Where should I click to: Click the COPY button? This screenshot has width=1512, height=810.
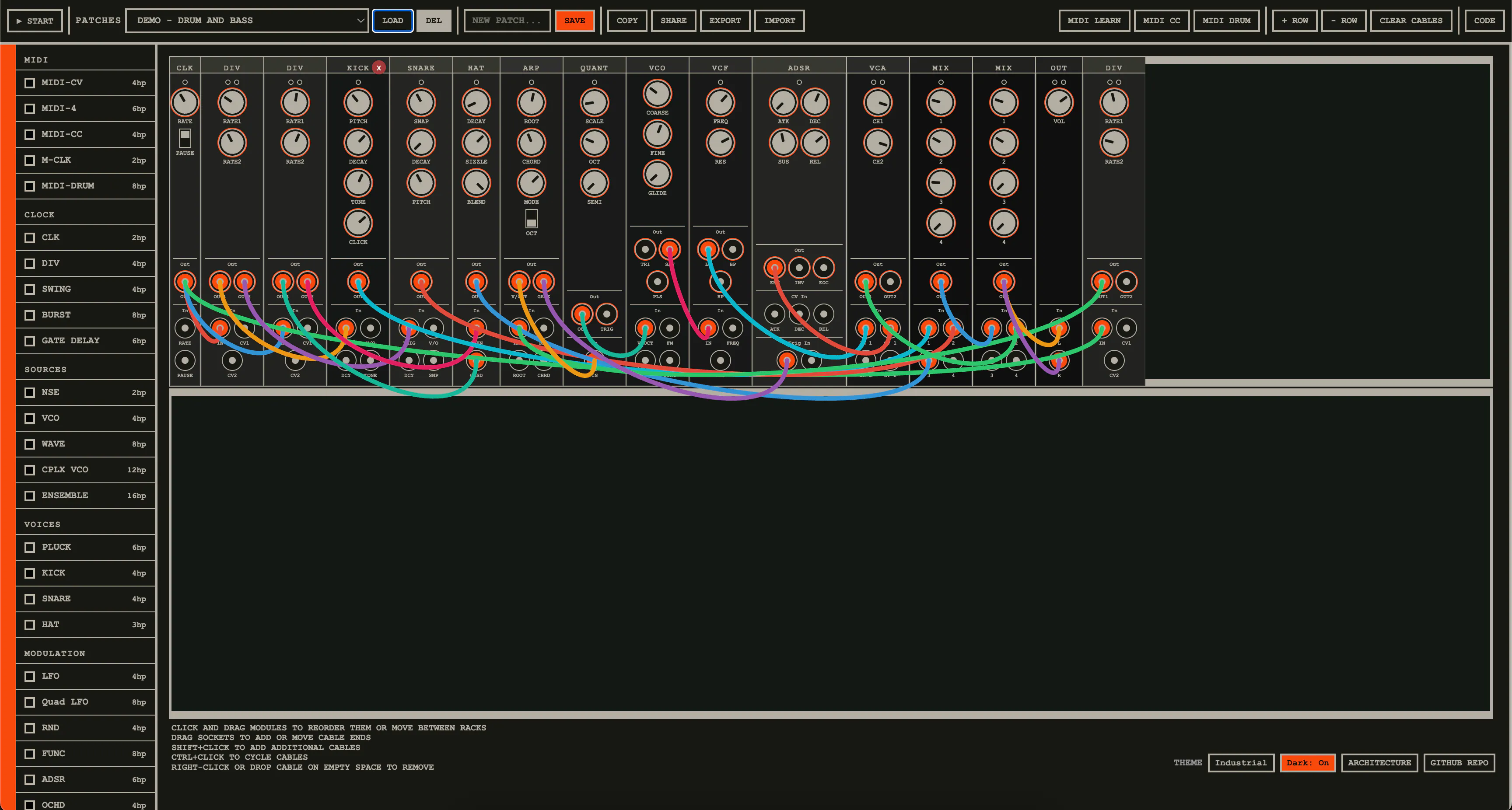pyautogui.click(x=627, y=21)
